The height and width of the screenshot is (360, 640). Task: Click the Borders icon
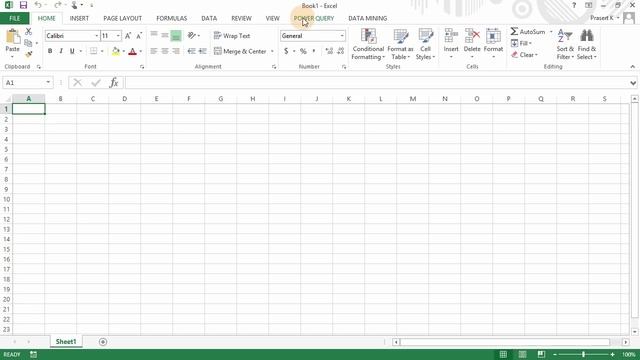coord(93,51)
